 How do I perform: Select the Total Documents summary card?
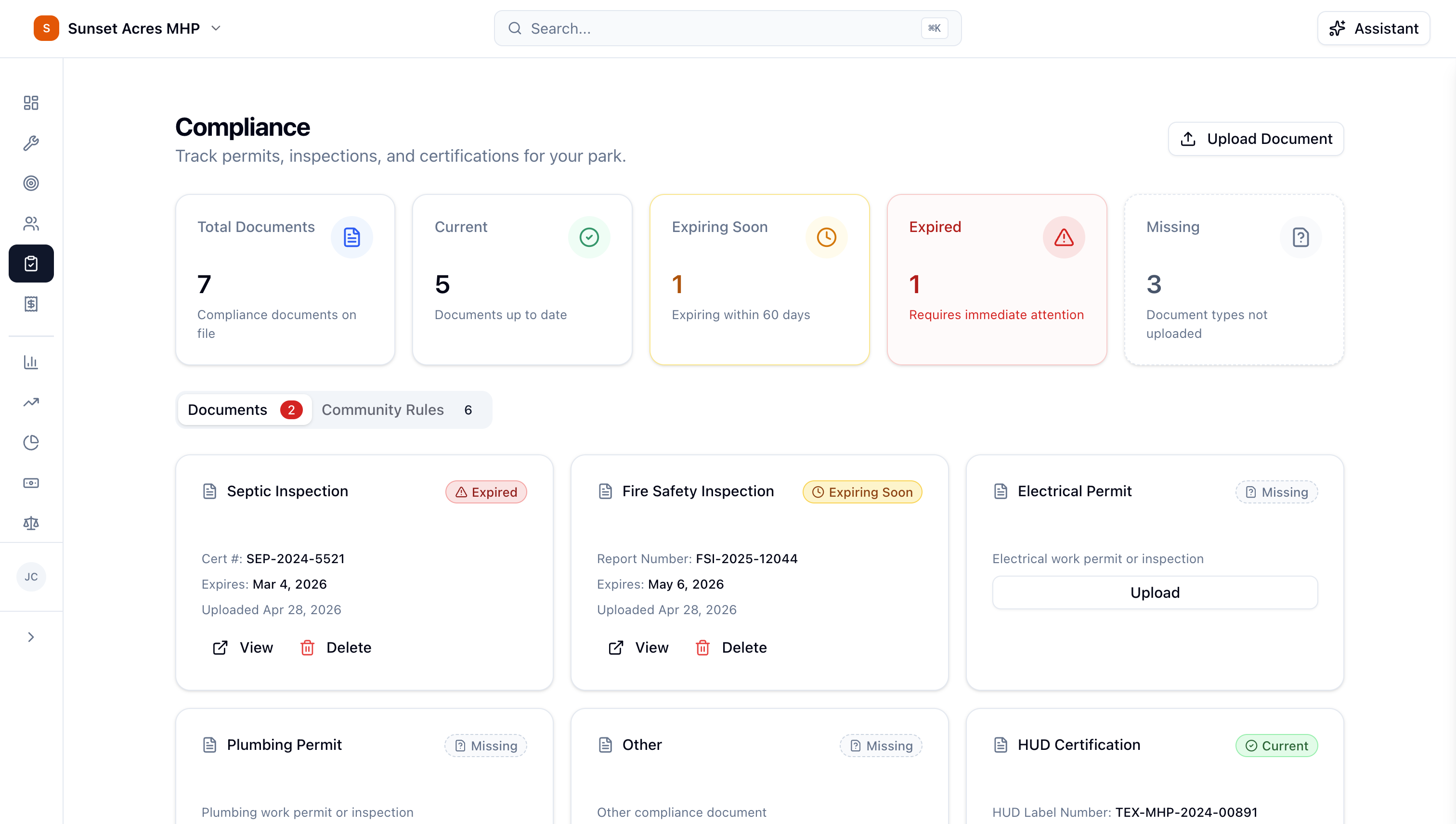[x=286, y=280]
